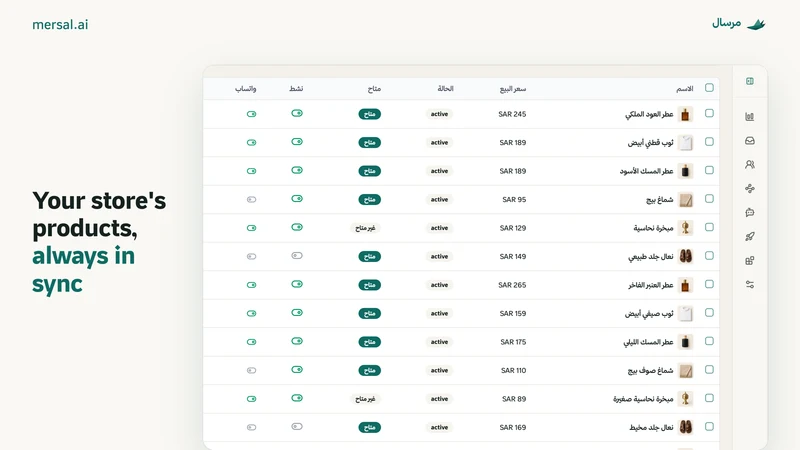Click the sandals thumbnail in SAR 149 row
The height and width of the screenshot is (450, 800).
pos(685,257)
